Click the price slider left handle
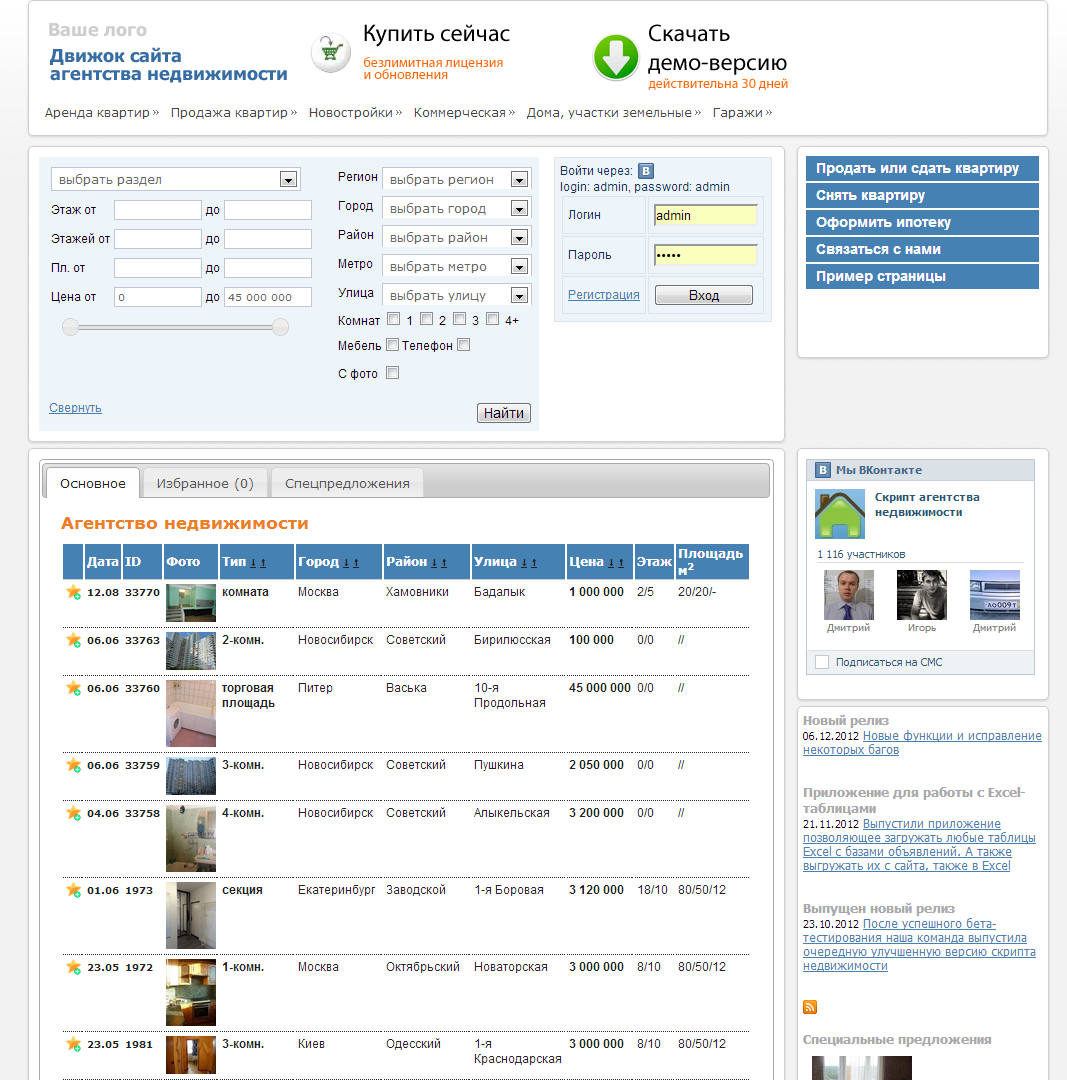The width and height of the screenshot is (1067, 1080). [x=70, y=326]
